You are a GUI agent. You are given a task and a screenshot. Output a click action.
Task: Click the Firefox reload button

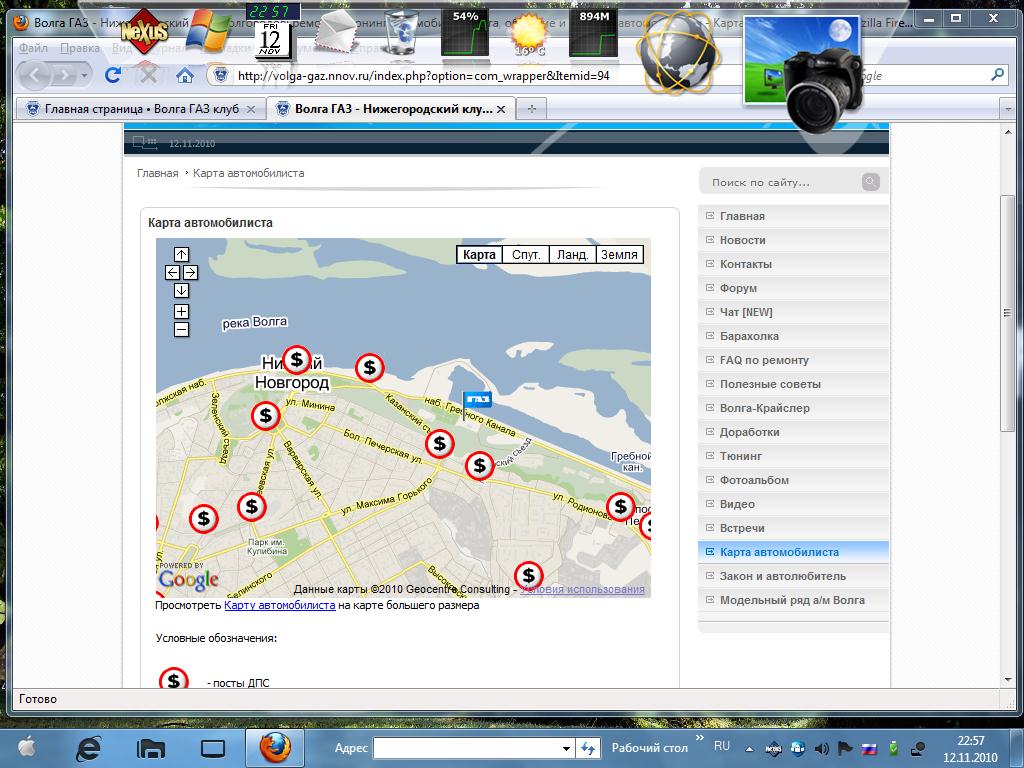pyautogui.click(x=112, y=75)
